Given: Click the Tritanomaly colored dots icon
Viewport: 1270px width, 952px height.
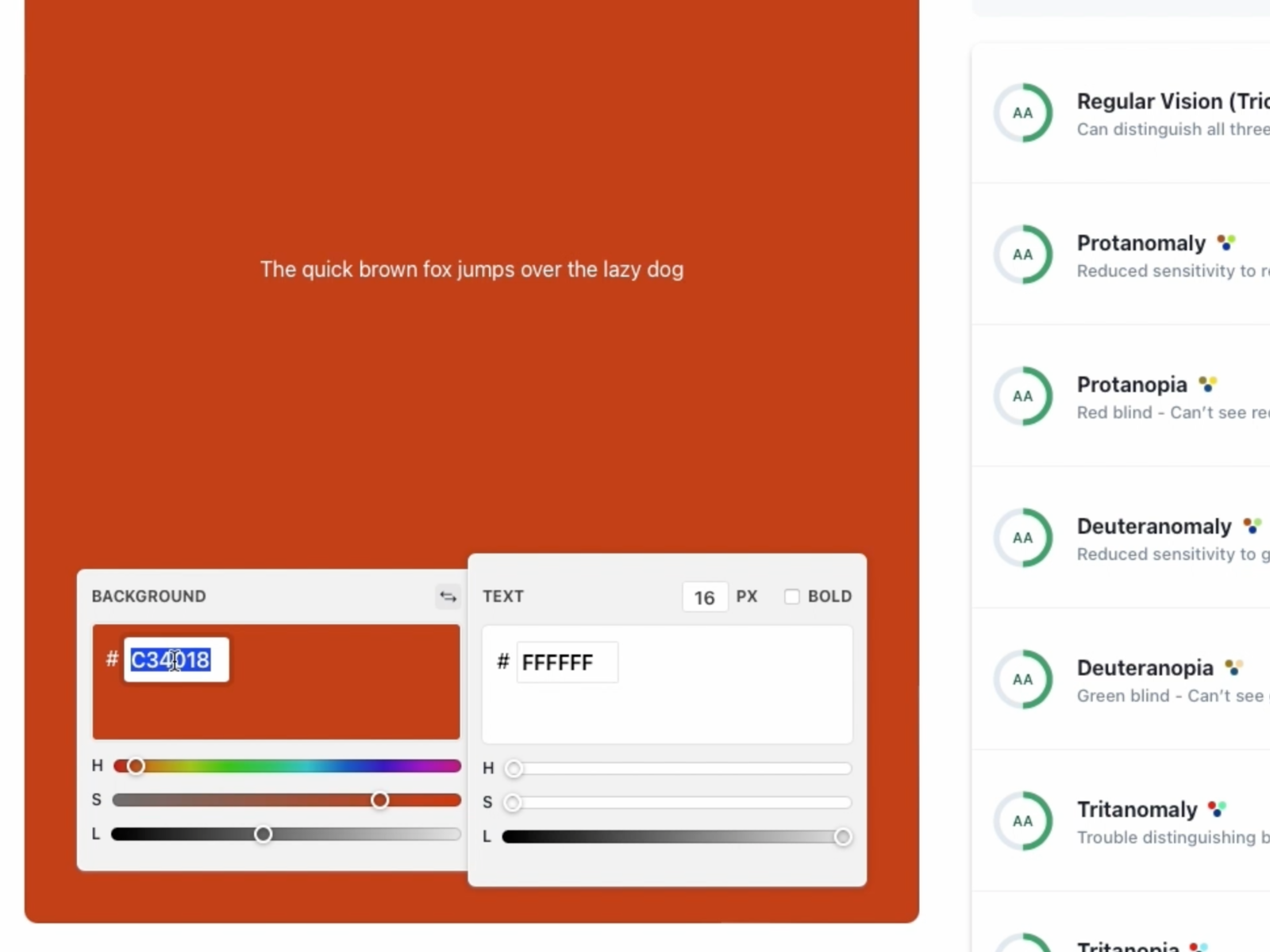Looking at the screenshot, I should coord(1217,808).
